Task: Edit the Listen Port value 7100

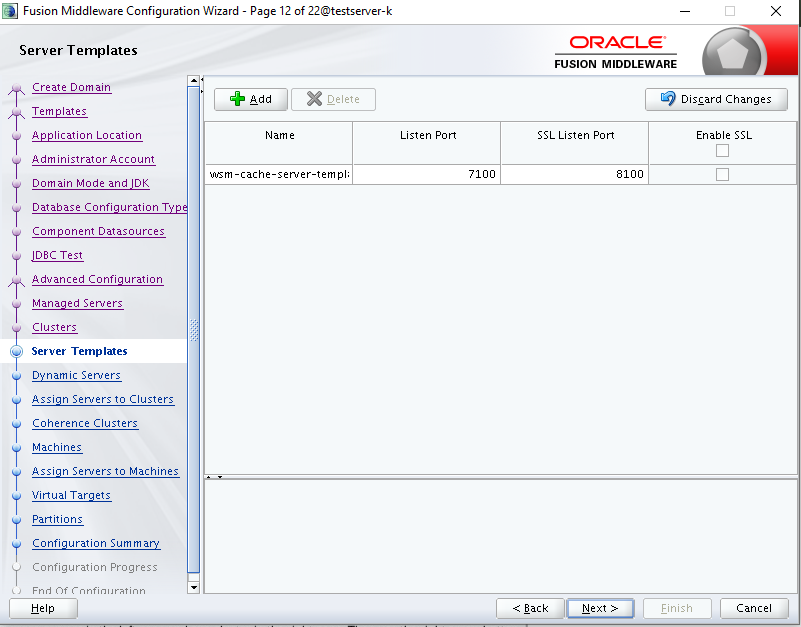Action: click(427, 174)
